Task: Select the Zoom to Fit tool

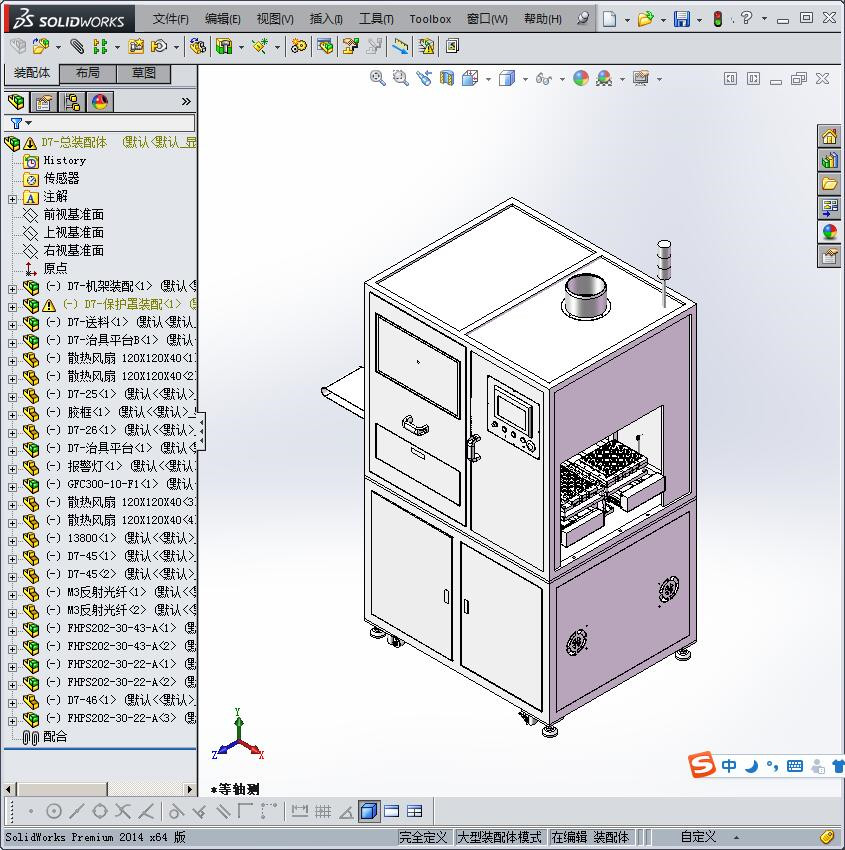Action: pos(378,78)
